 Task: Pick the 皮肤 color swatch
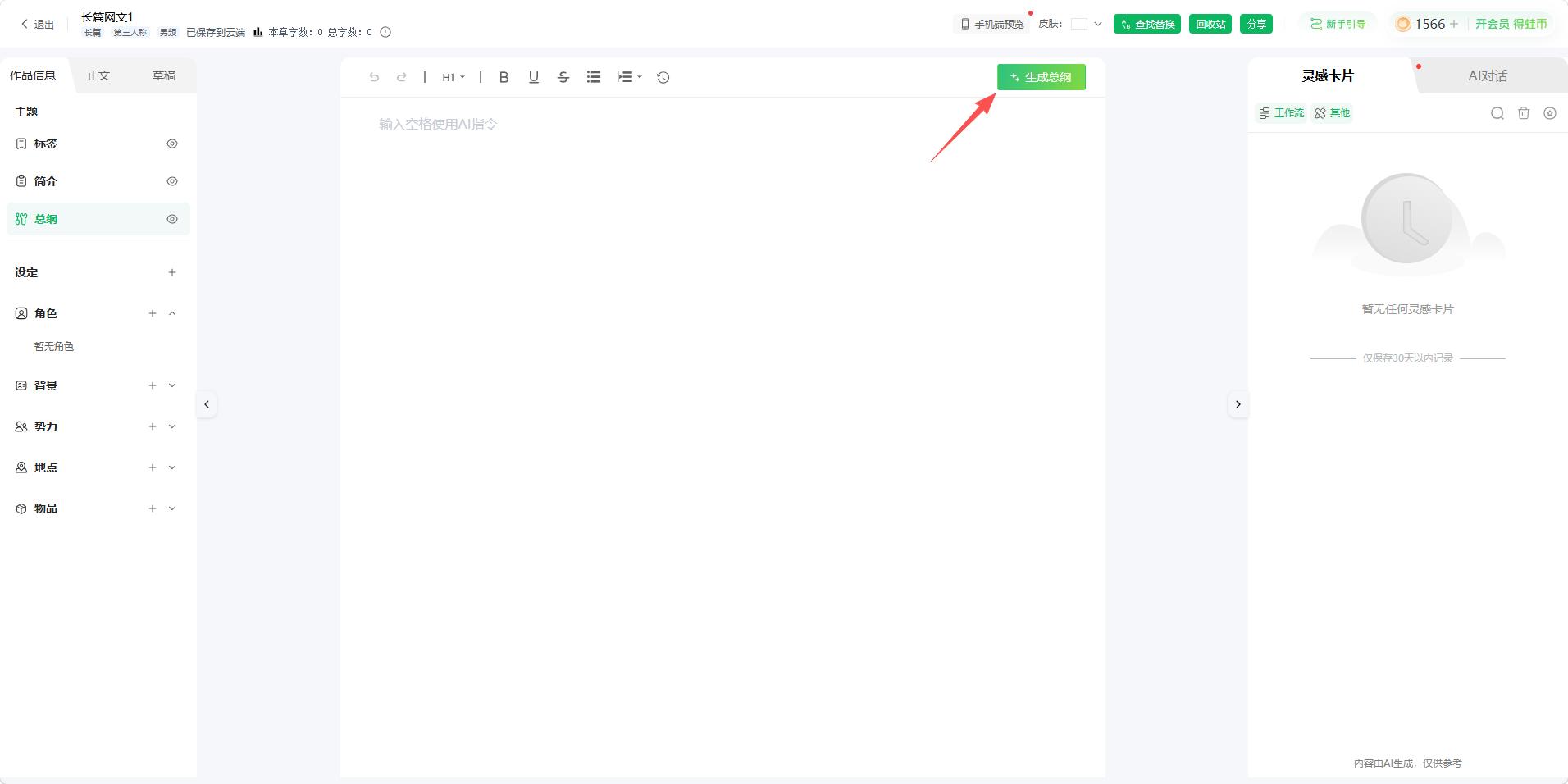point(1079,24)
